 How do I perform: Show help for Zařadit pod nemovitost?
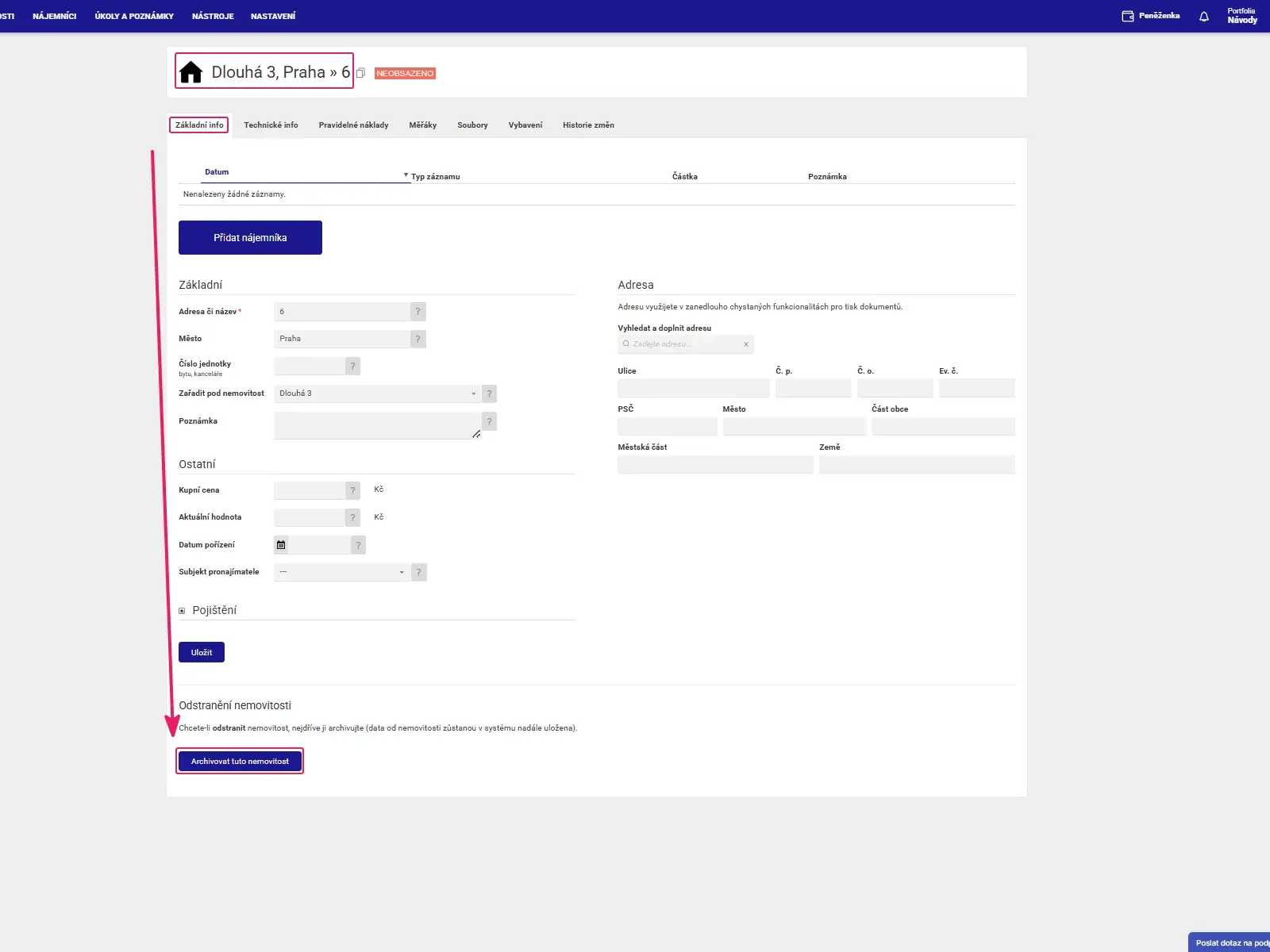tap(490, 393)
